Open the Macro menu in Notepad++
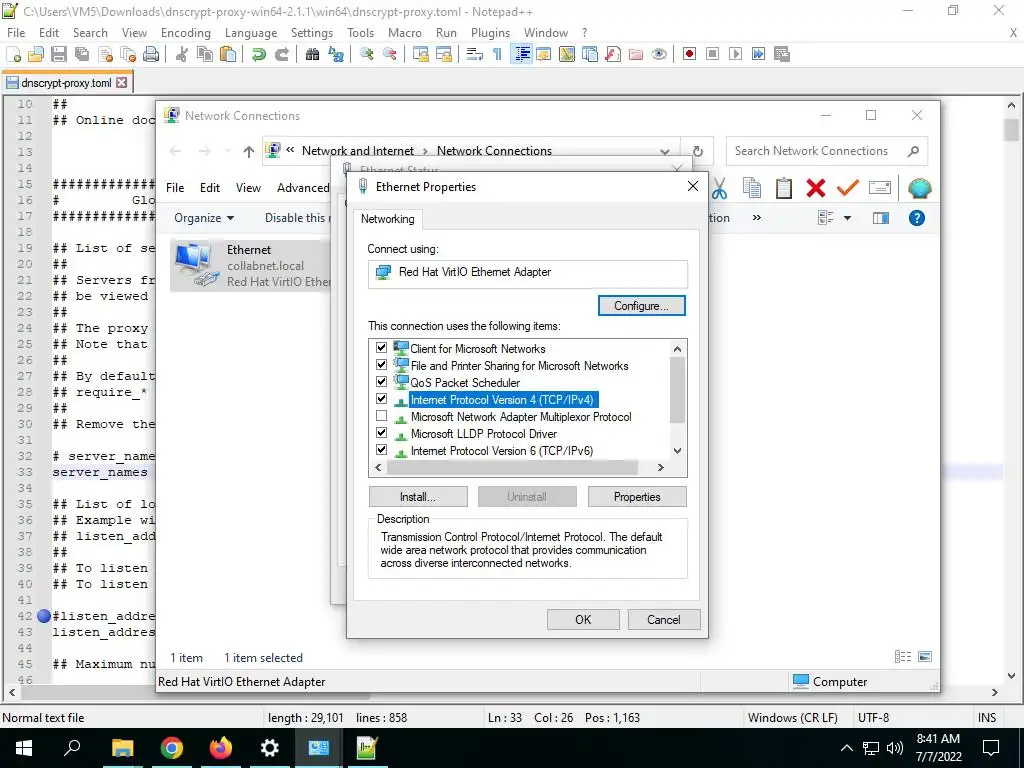 tap(405, 33)
